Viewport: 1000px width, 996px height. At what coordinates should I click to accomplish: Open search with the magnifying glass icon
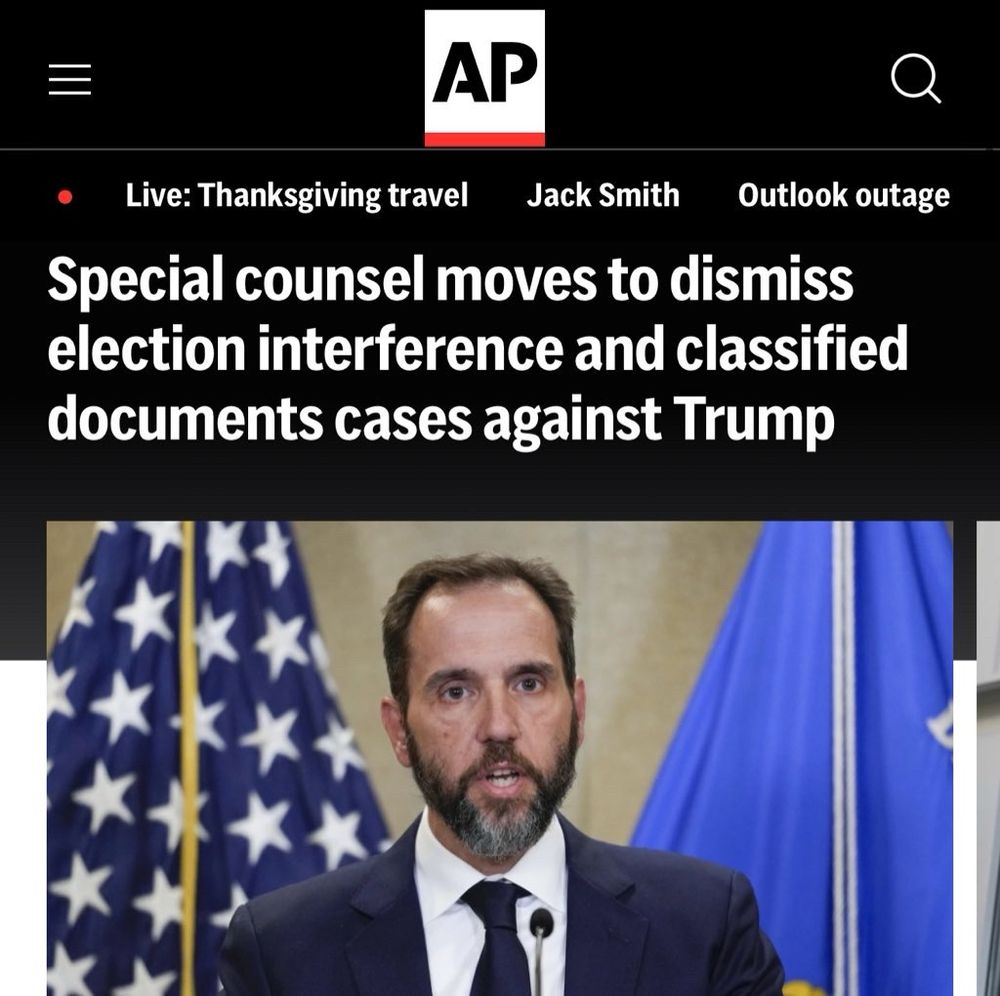[x=916, y=78]
